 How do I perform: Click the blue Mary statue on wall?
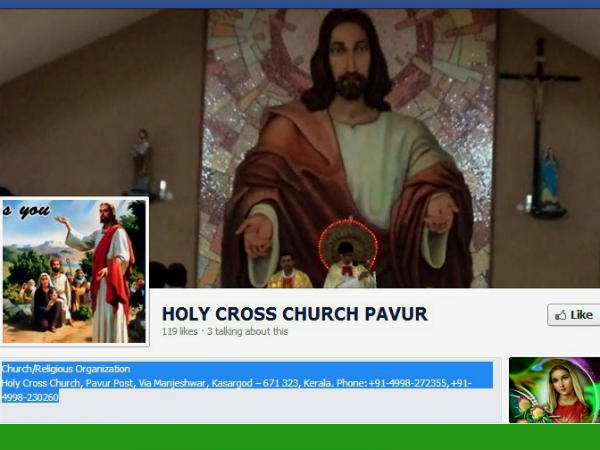coord(549,180)
